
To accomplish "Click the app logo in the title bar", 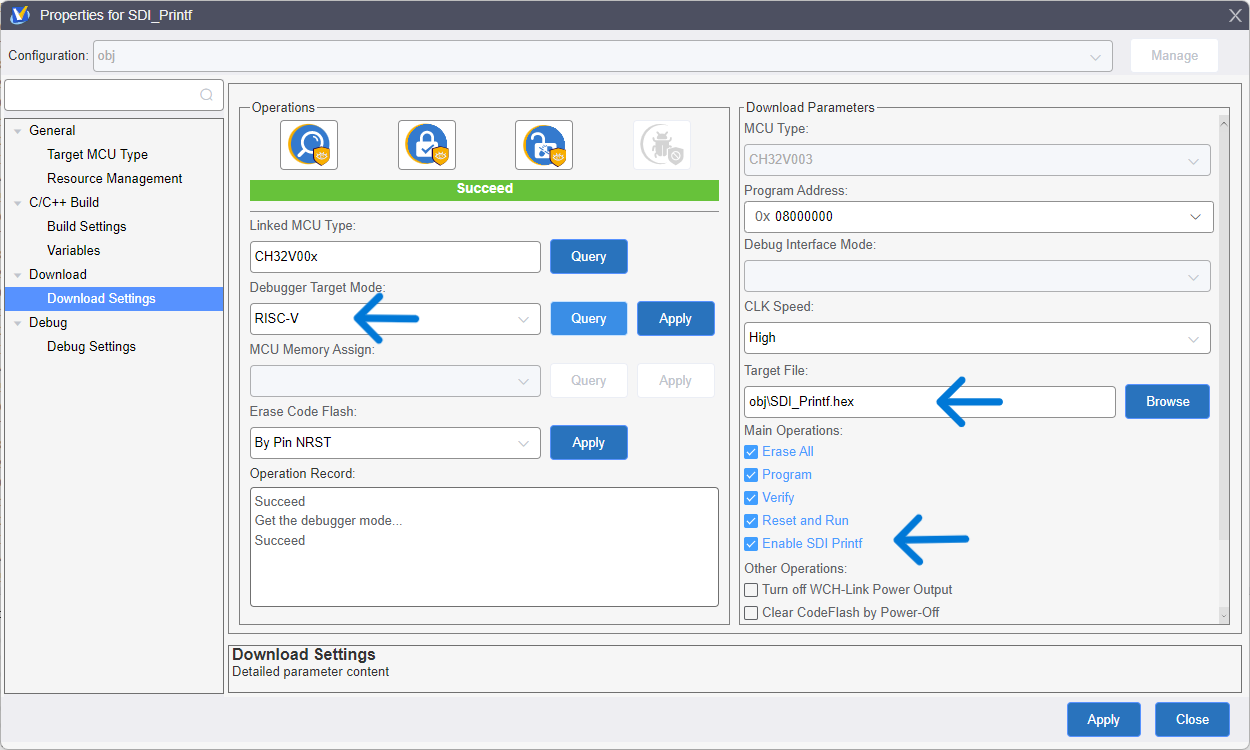I will [x=19, y=15].
